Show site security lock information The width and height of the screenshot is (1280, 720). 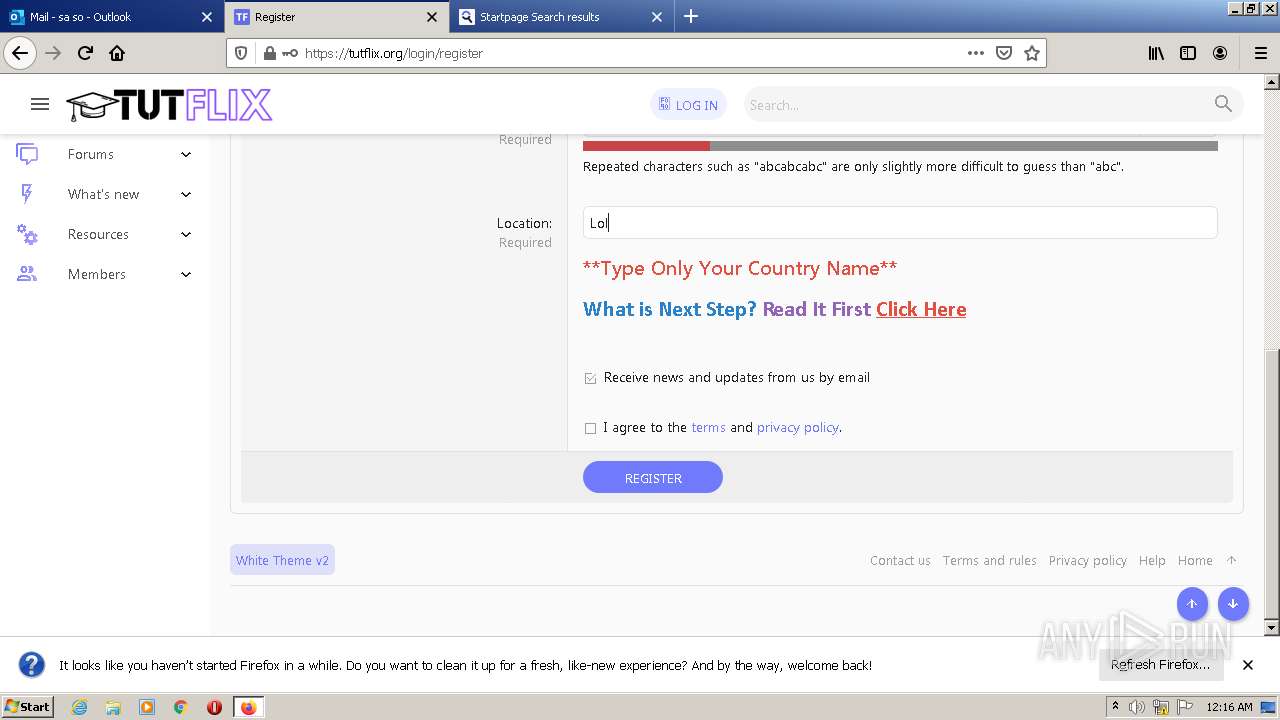pyautogui.click(x=269, y=53)
